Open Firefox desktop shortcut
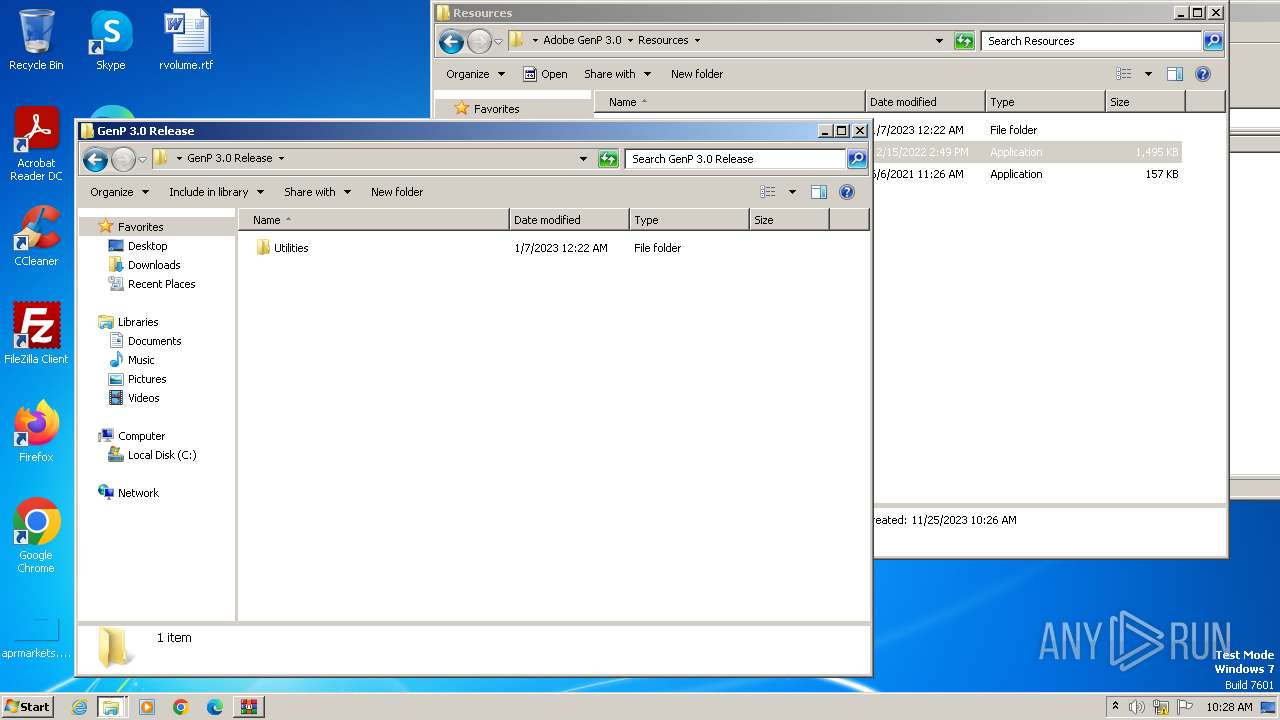Image resolution: width=1280 pixels, height=720 pixels. (x=36, y=432)
